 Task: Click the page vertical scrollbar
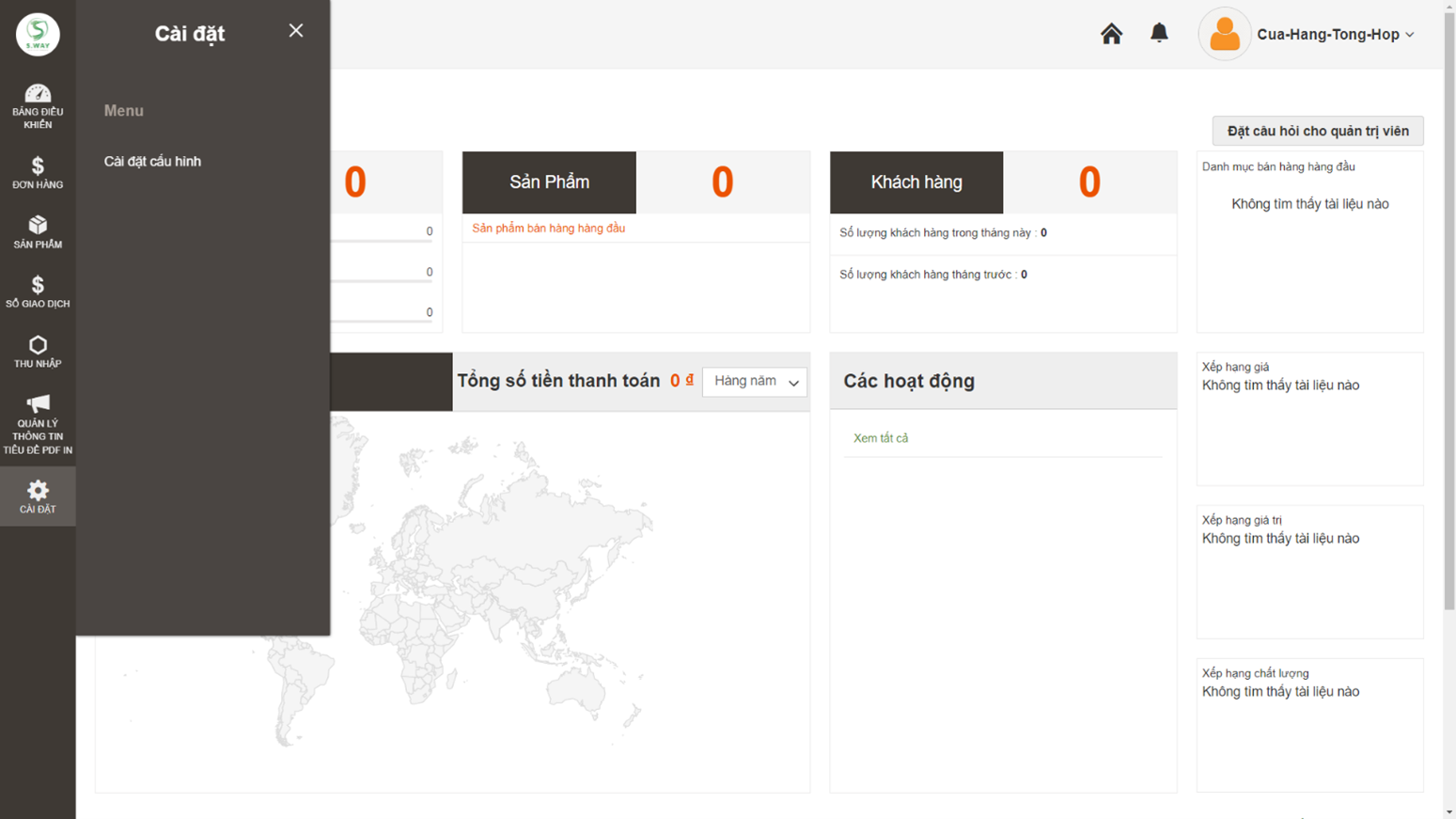[x=1448, y=310]
